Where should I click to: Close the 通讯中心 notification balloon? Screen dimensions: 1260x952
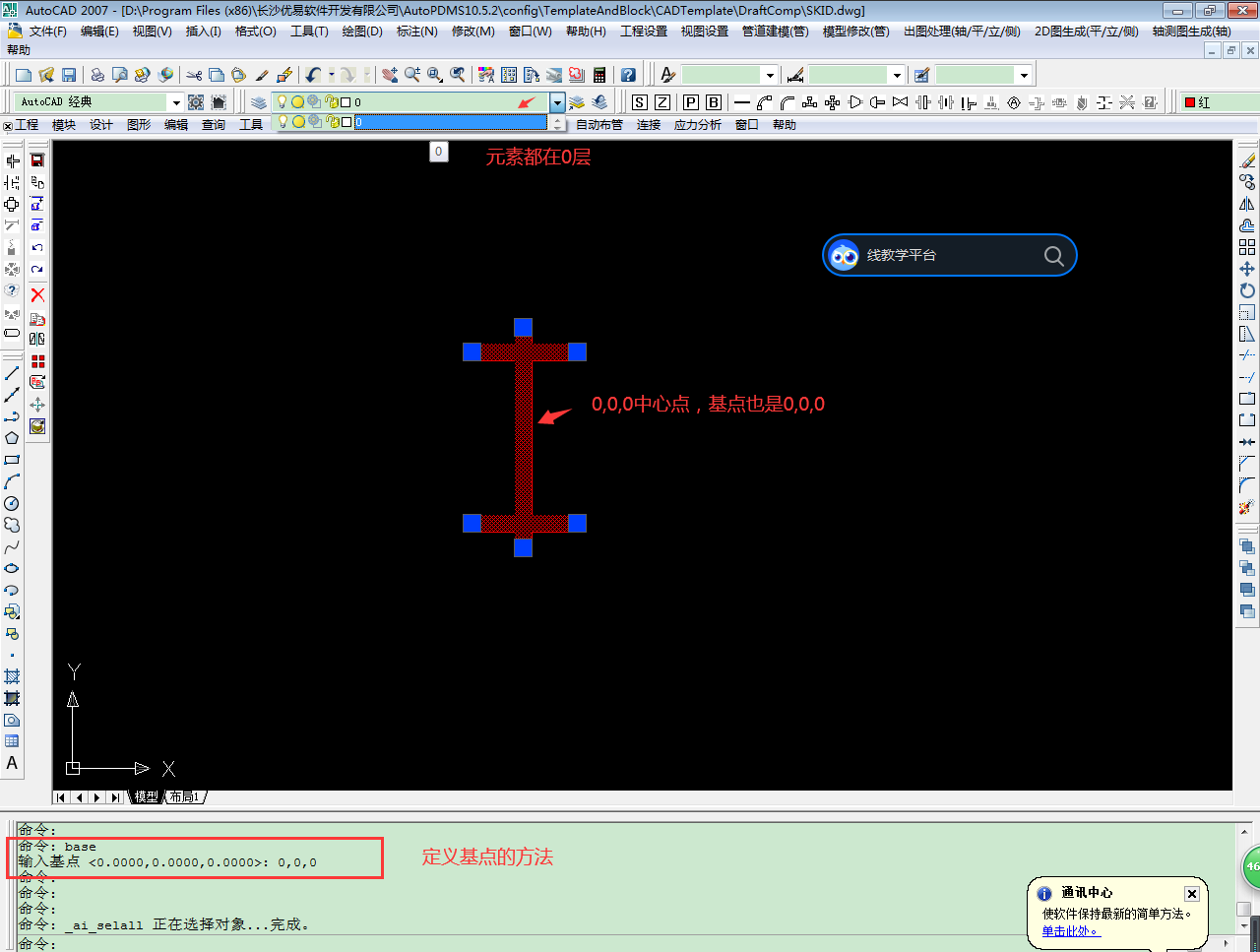tap(1191, 894)
